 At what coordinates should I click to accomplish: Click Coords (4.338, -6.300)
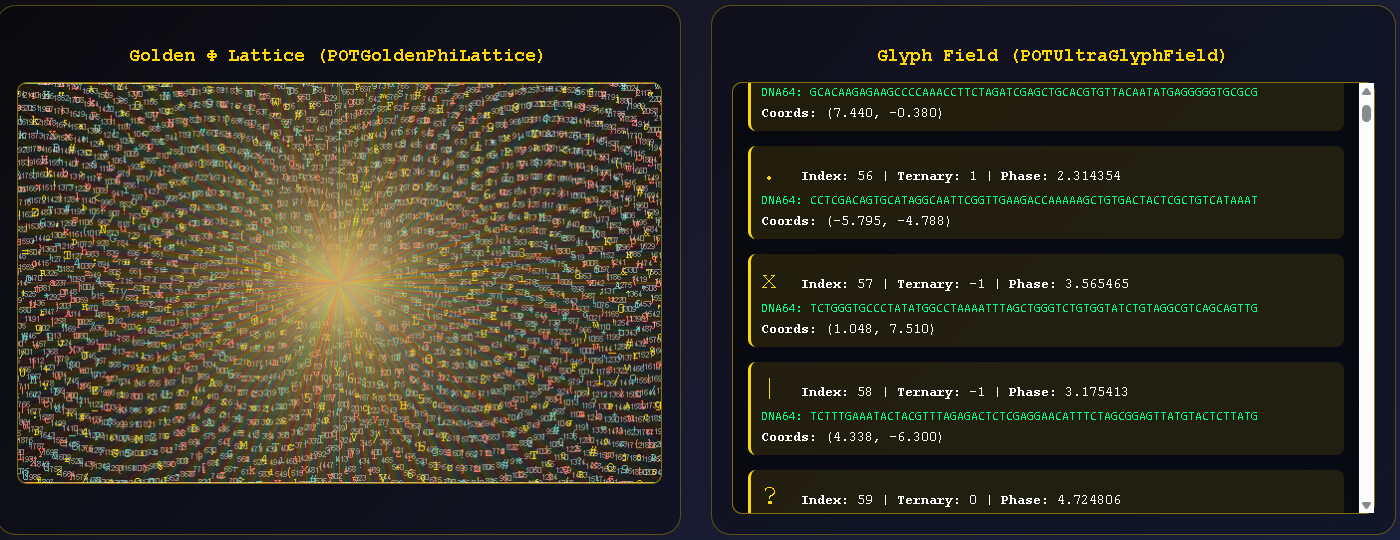pos(852,437)
